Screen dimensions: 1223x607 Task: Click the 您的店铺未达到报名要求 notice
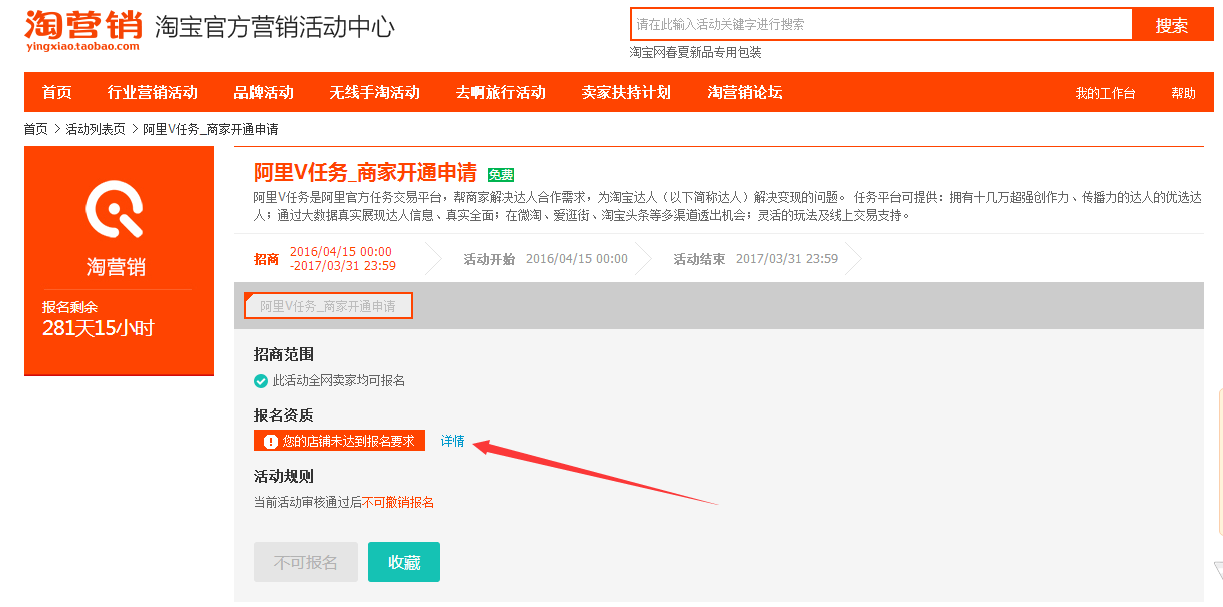coord(339,441)
